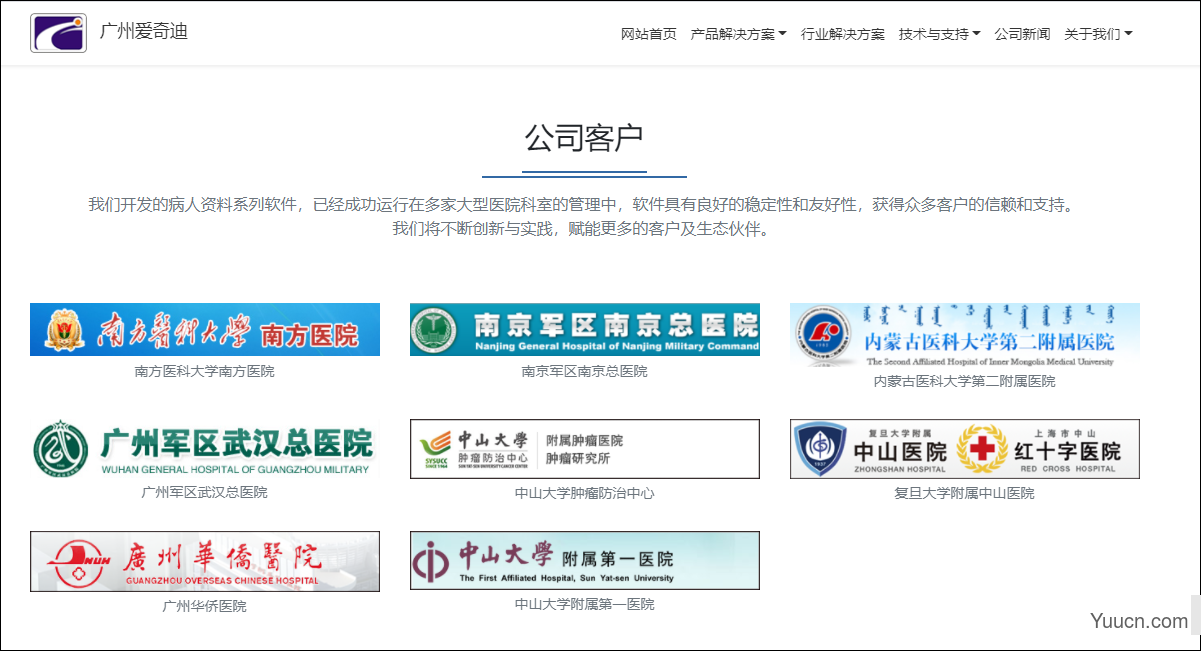
Task: Click the 广州军区武汉总医院 banner image
Action: [x=205, y=449]
